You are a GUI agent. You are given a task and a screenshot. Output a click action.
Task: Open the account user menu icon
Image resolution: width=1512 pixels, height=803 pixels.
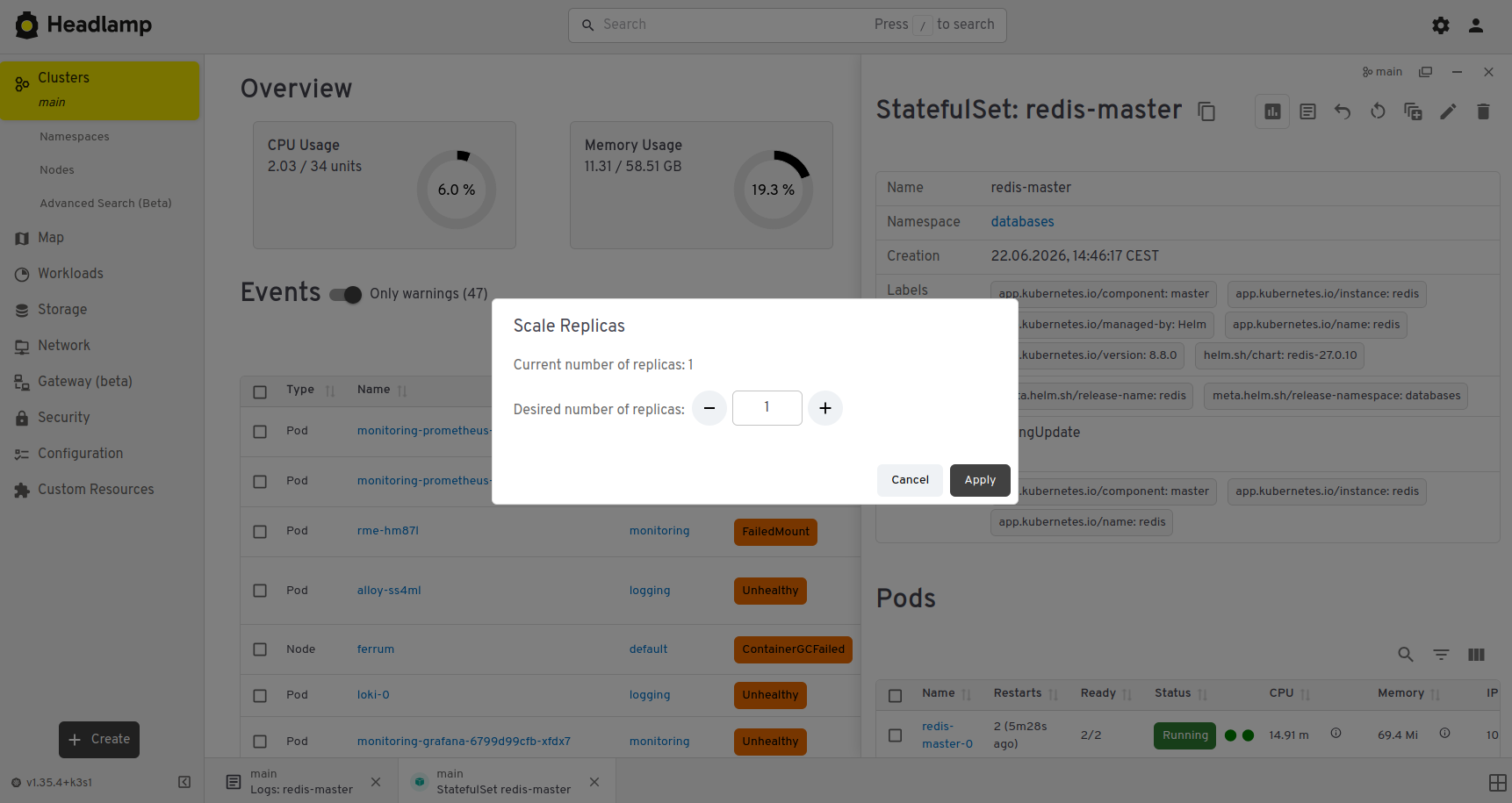1476,25
